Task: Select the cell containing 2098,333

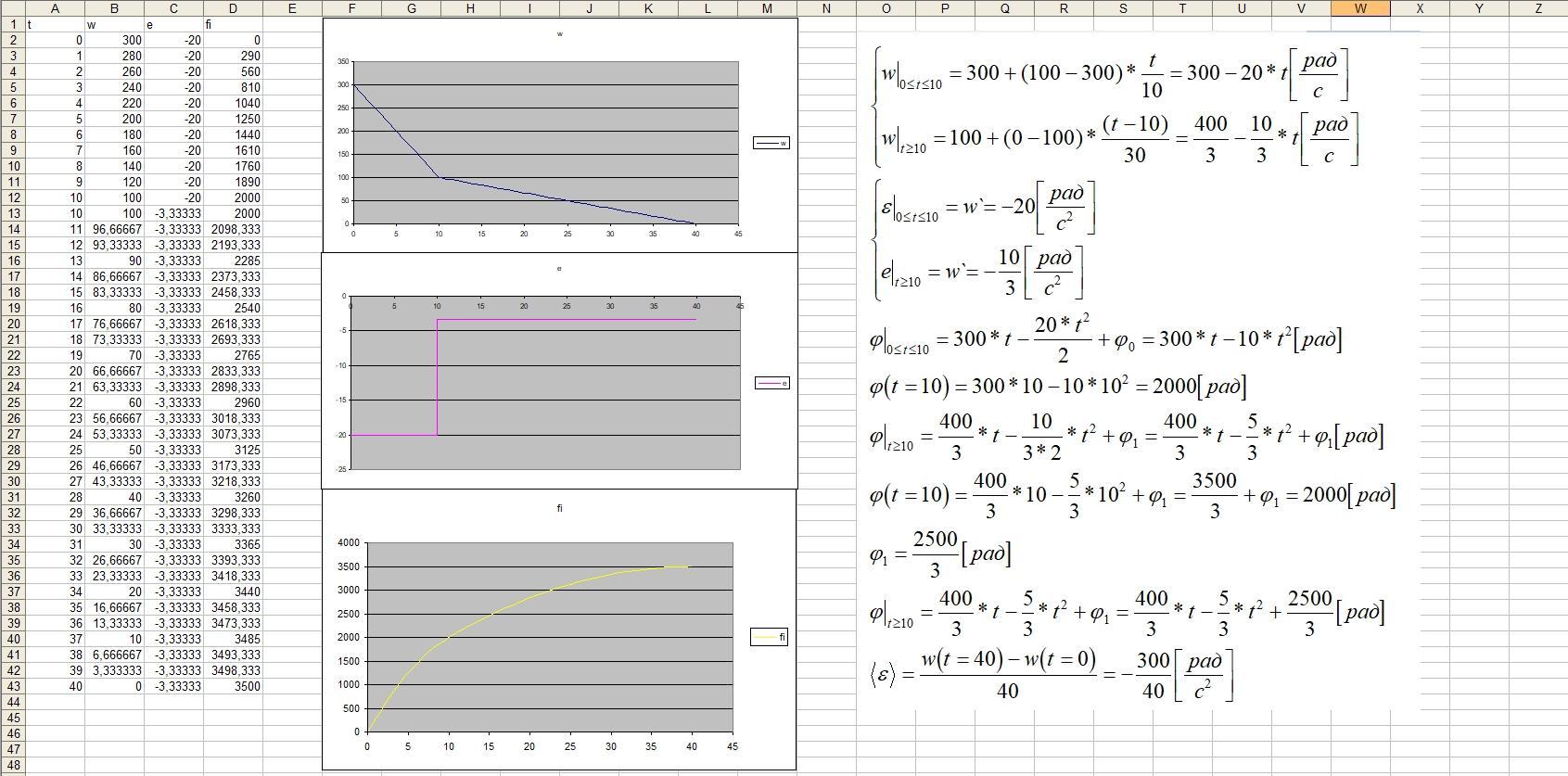Action: pos(233,229)
